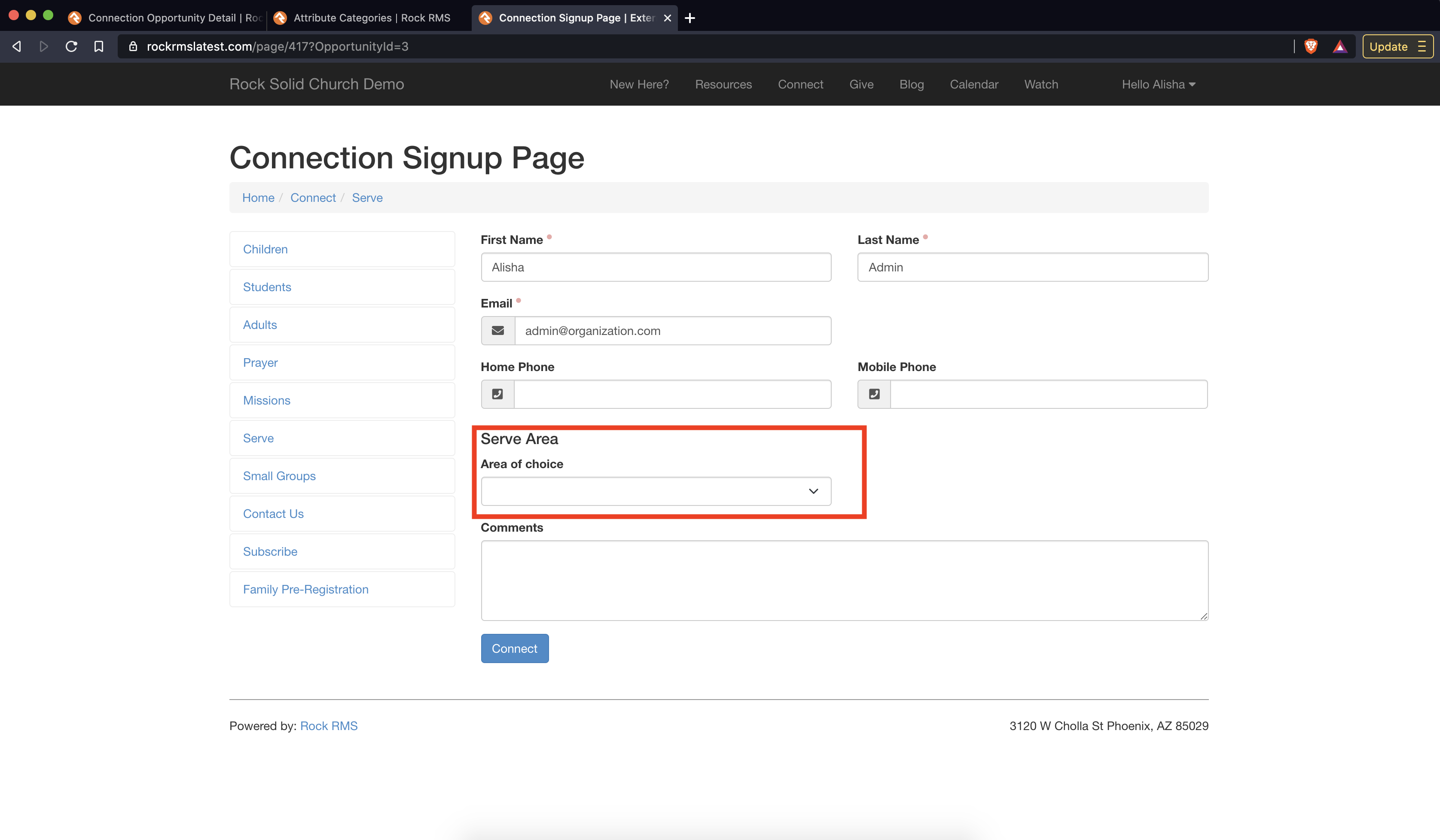This screenshot has height=840, width=1440.
Task: Open Brave Shields lion icon
Action: click(x=1311, y=47)
